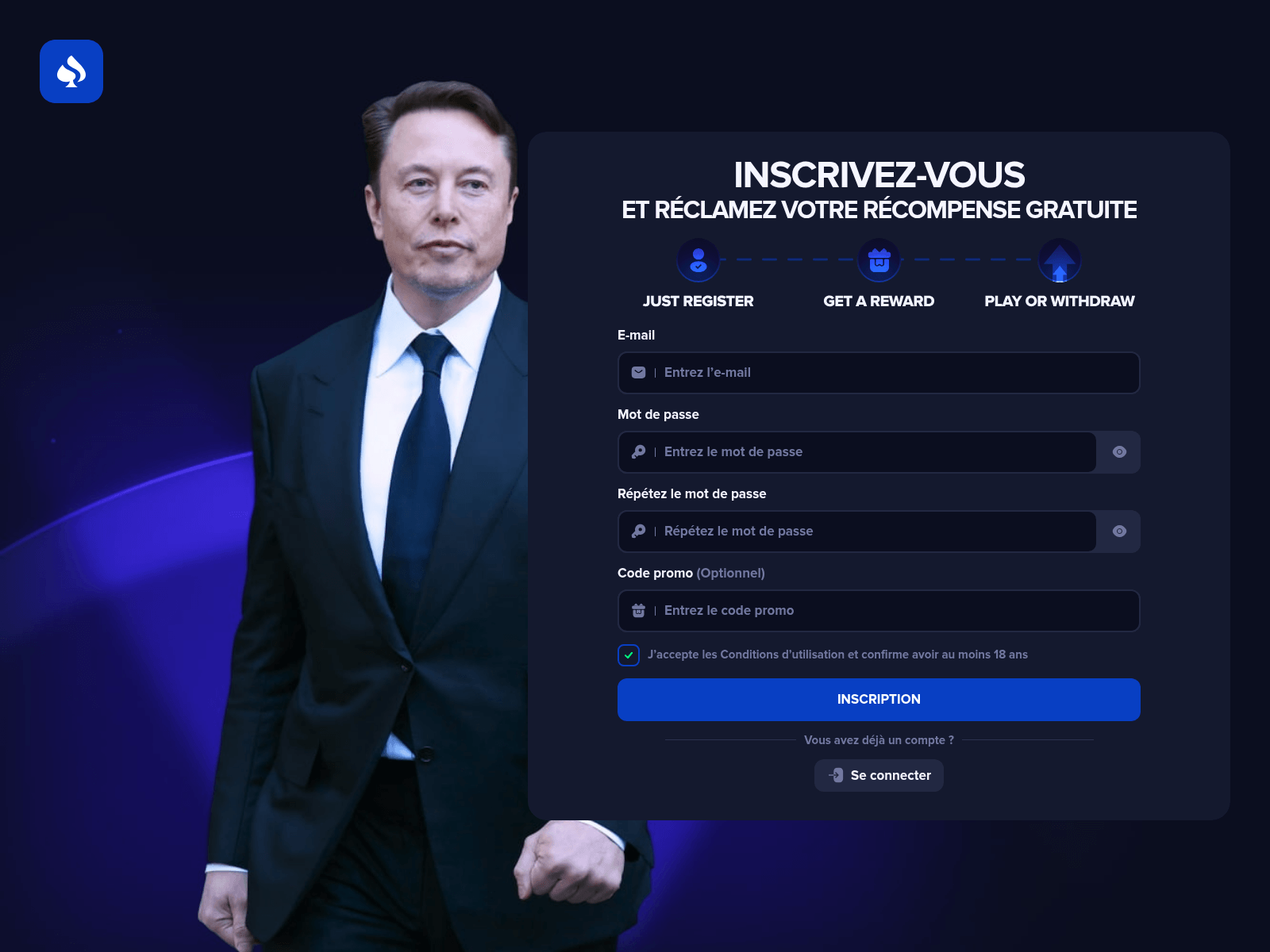Click the Se connecter button
The width and height of the screenshot is (1270, 952).
pos(879,775)
